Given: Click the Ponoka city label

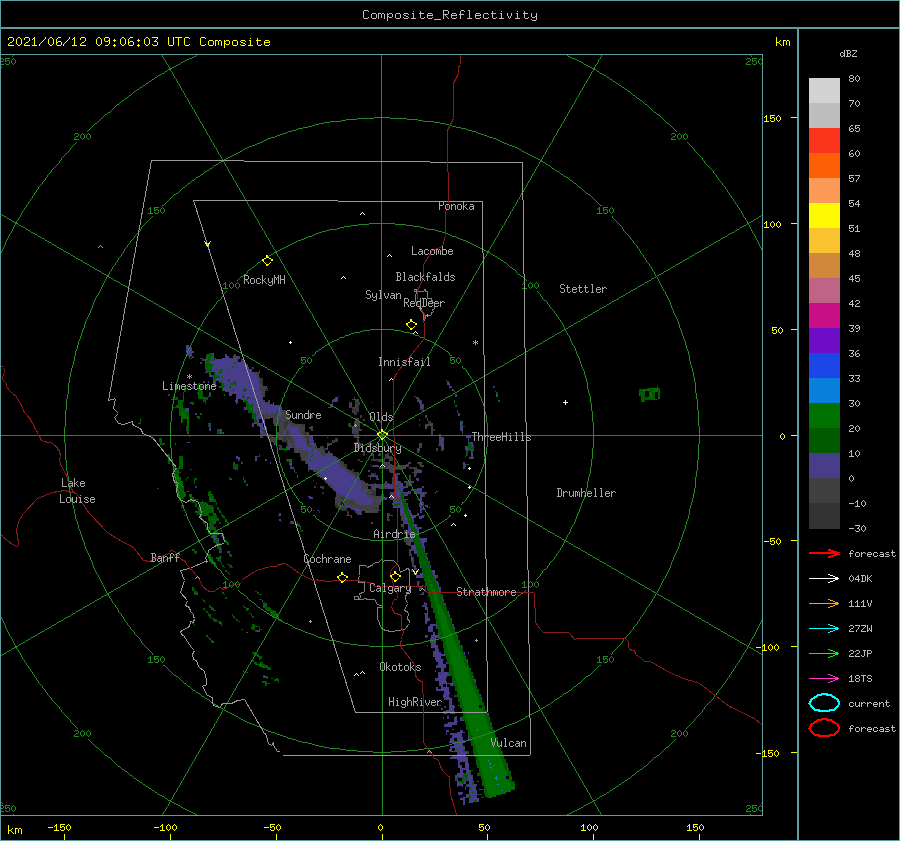Looking at the screenshot, I should click(x=456, y=206).
